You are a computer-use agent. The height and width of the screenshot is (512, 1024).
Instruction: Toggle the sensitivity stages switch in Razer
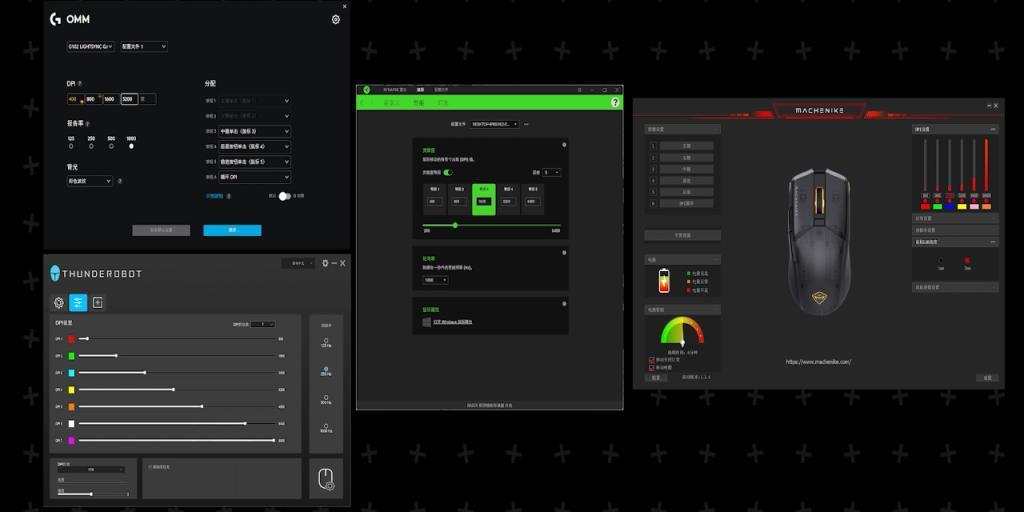pyautogui.click(x=449, y=172)
